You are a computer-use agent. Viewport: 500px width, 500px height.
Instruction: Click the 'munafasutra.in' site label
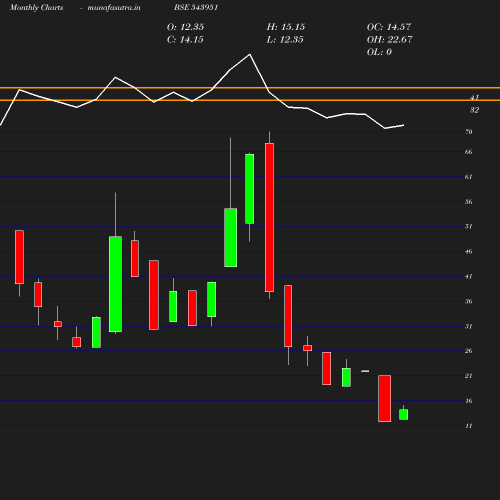[x=114, y=8]
